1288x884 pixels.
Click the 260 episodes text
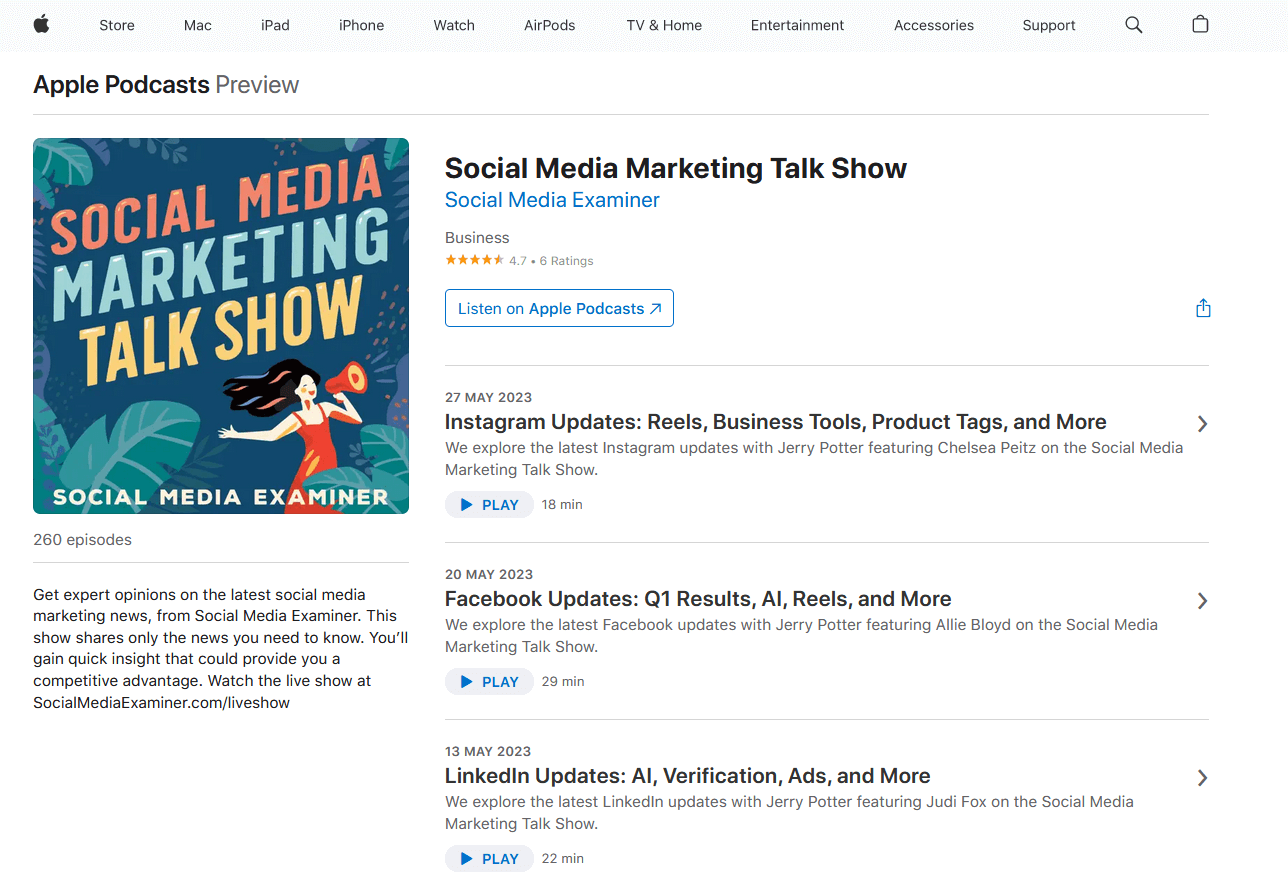click(x=82, y=540)
